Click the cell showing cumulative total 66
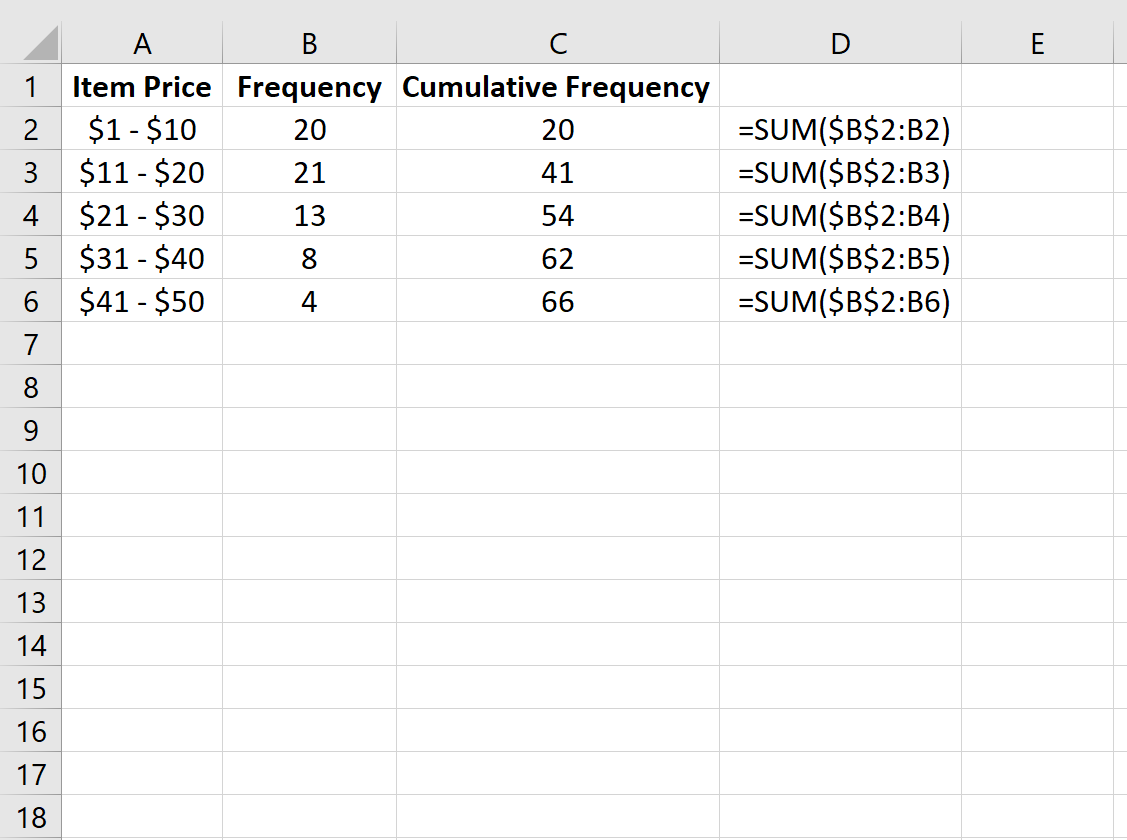 [557, 301]
